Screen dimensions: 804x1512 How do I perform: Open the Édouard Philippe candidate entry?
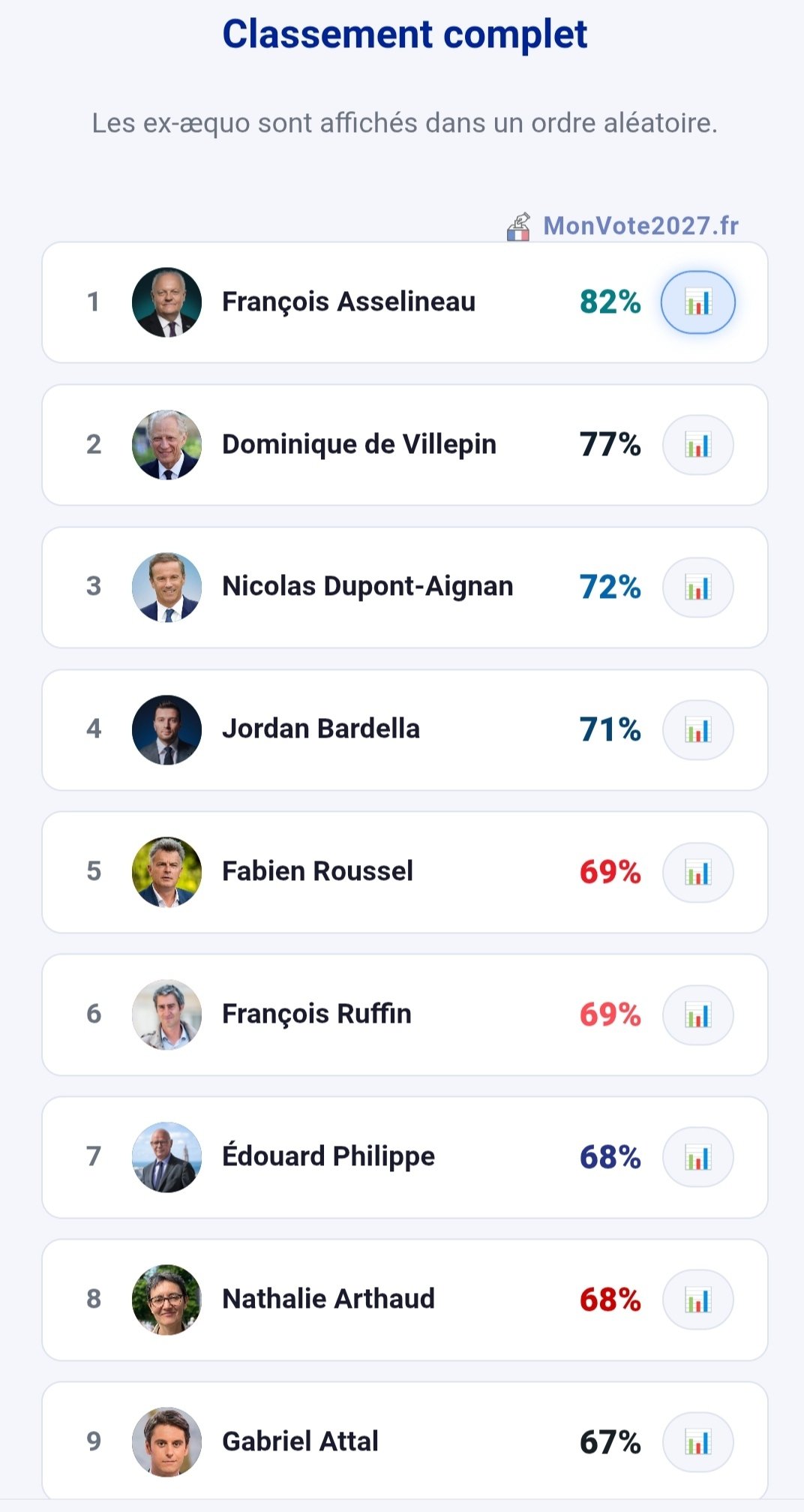(328, 1156)
